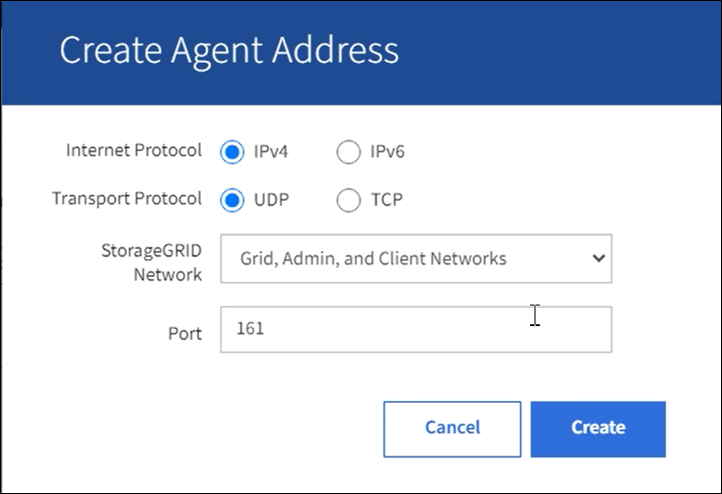The height and width of the screenshot is (494, 722).
Task: Select the IPv6 radio button
Action: [348, 153]
